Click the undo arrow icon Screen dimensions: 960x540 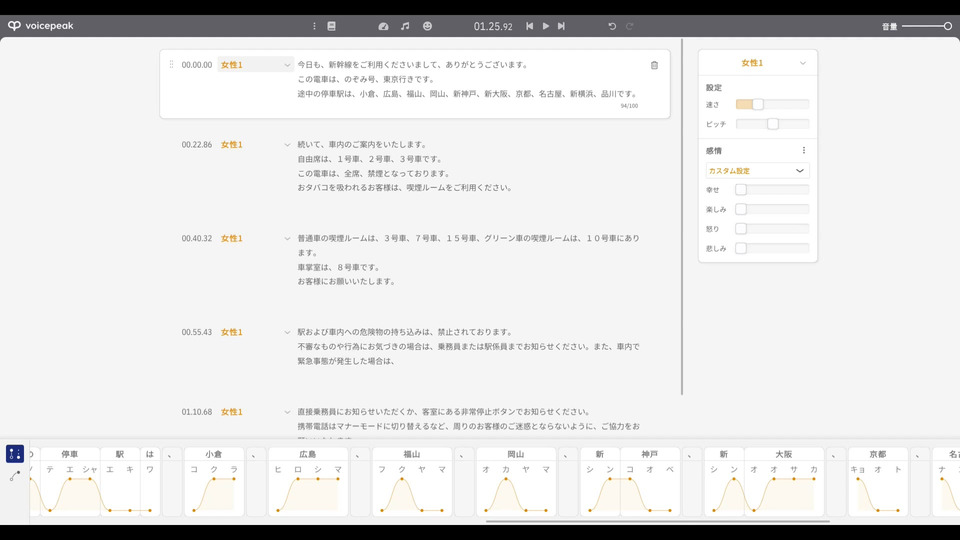tap(612, 26)
